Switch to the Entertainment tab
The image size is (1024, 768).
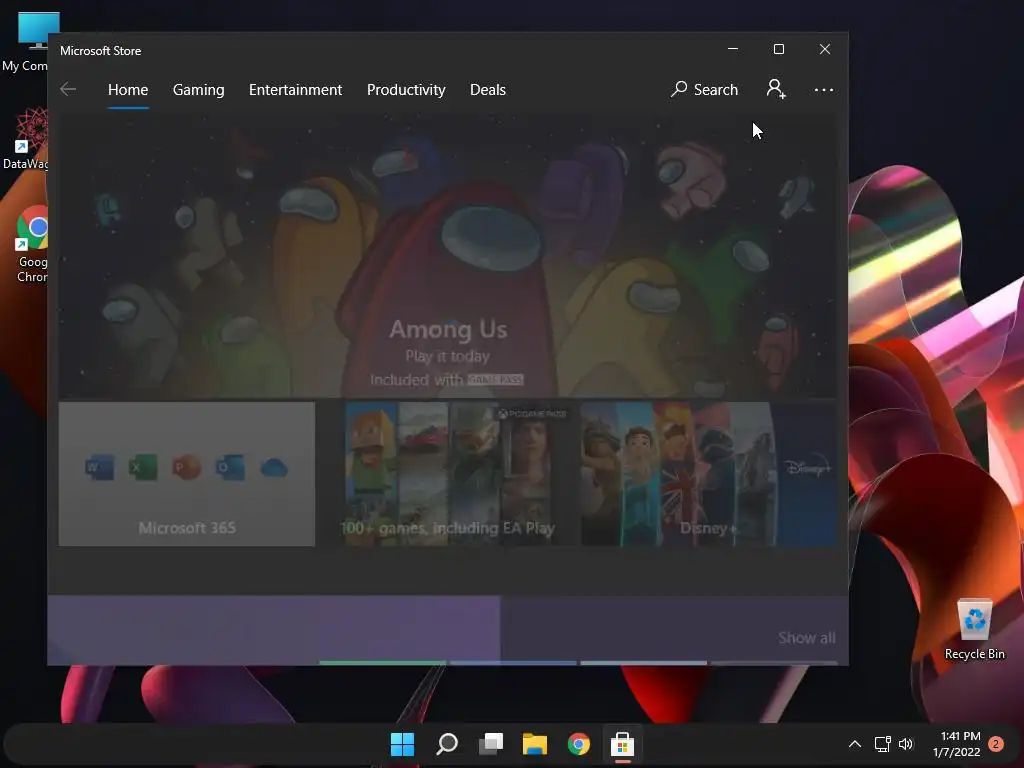pos(295,89)
